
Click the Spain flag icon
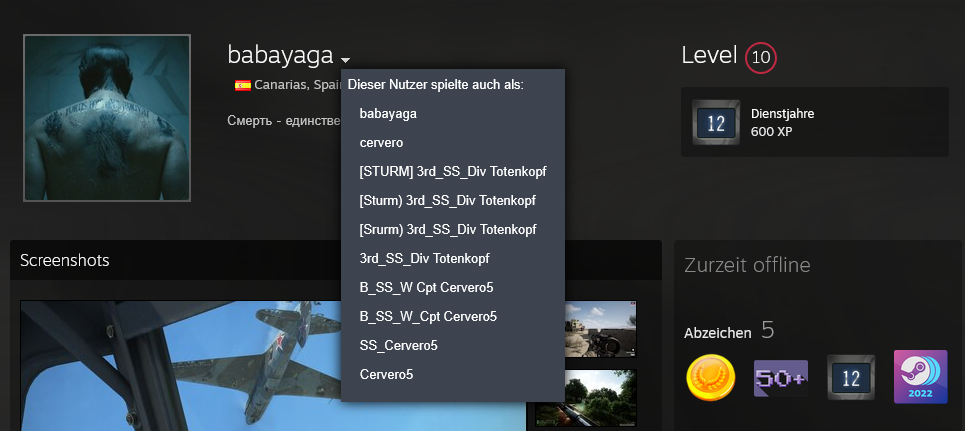pos(242,86)
